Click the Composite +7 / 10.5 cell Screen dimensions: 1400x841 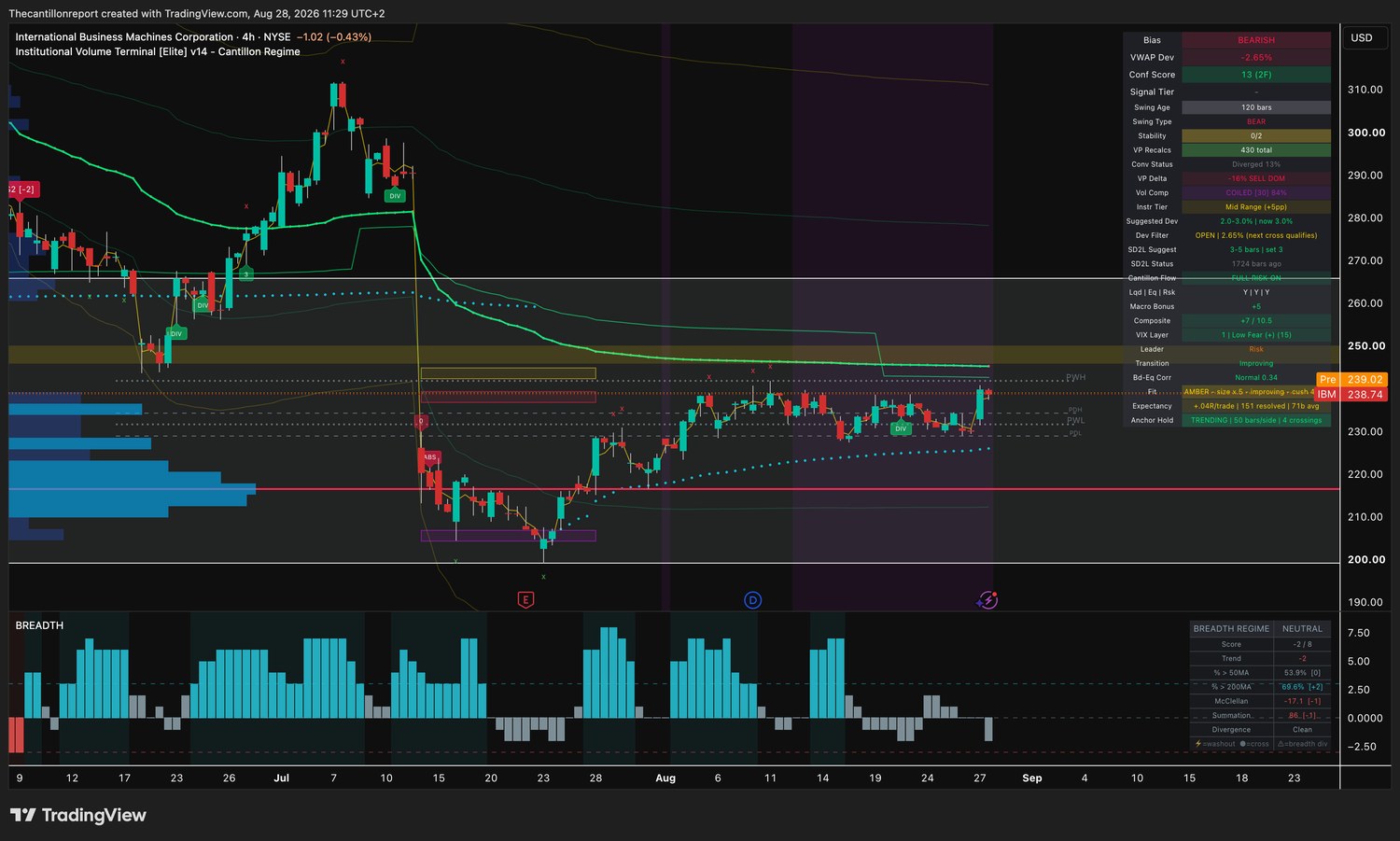point(1256,321)
